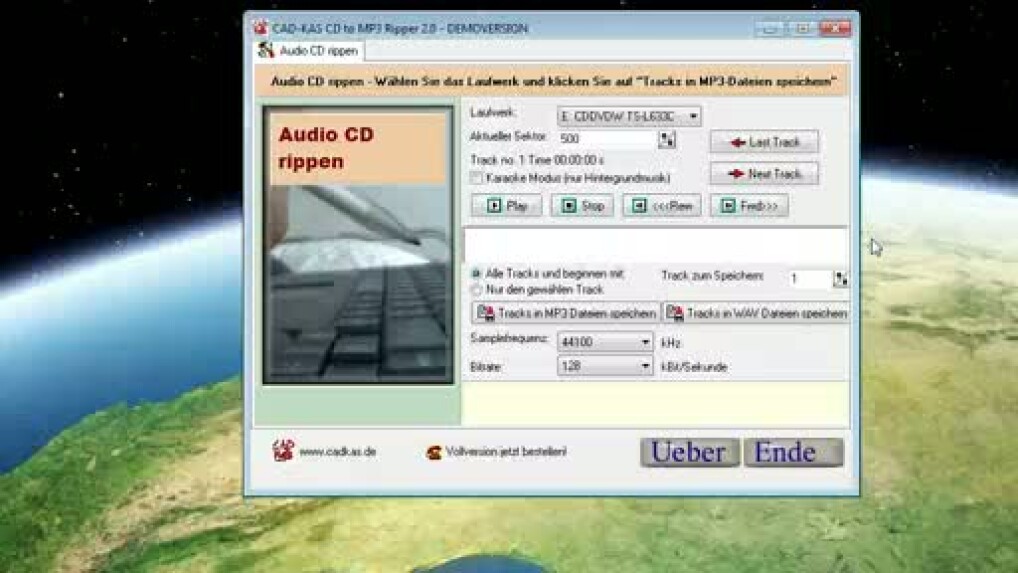1018x573 pixels.
Task: Go to Last Track
Action: point(764,142)
